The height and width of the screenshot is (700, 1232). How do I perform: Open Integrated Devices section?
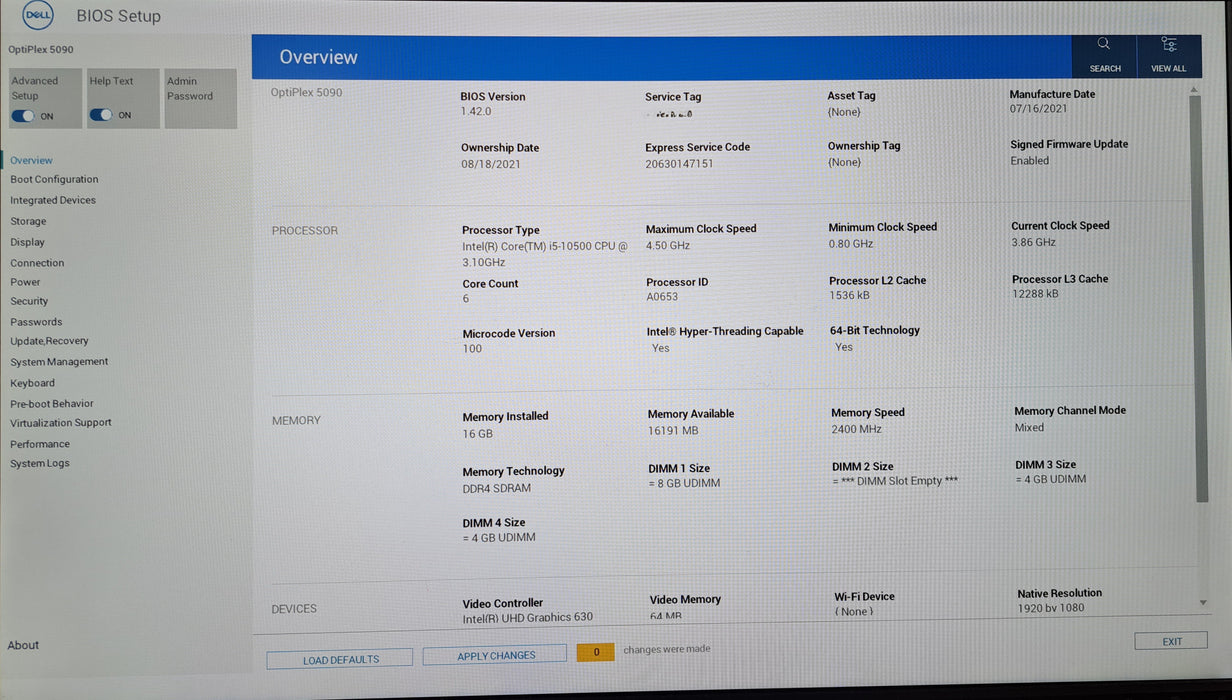tap(53, 200)
